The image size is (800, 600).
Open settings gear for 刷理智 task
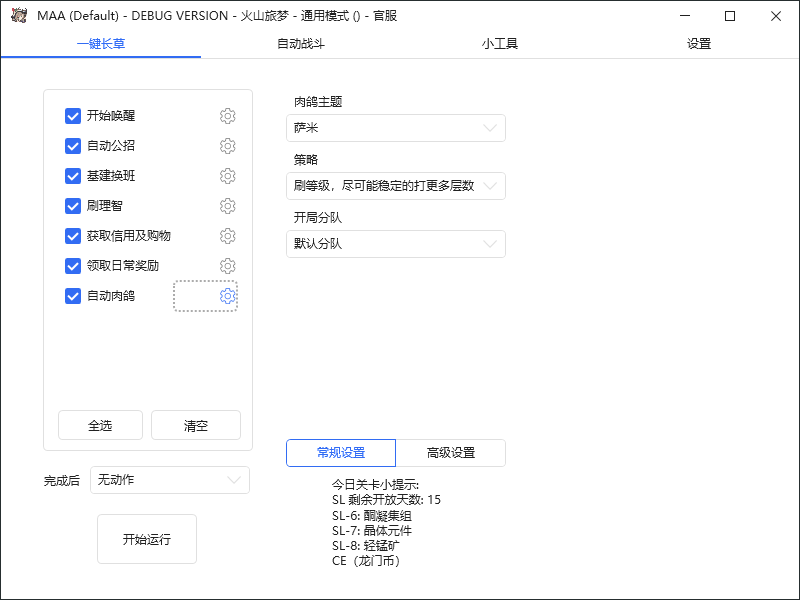click(x=227, y=206)
